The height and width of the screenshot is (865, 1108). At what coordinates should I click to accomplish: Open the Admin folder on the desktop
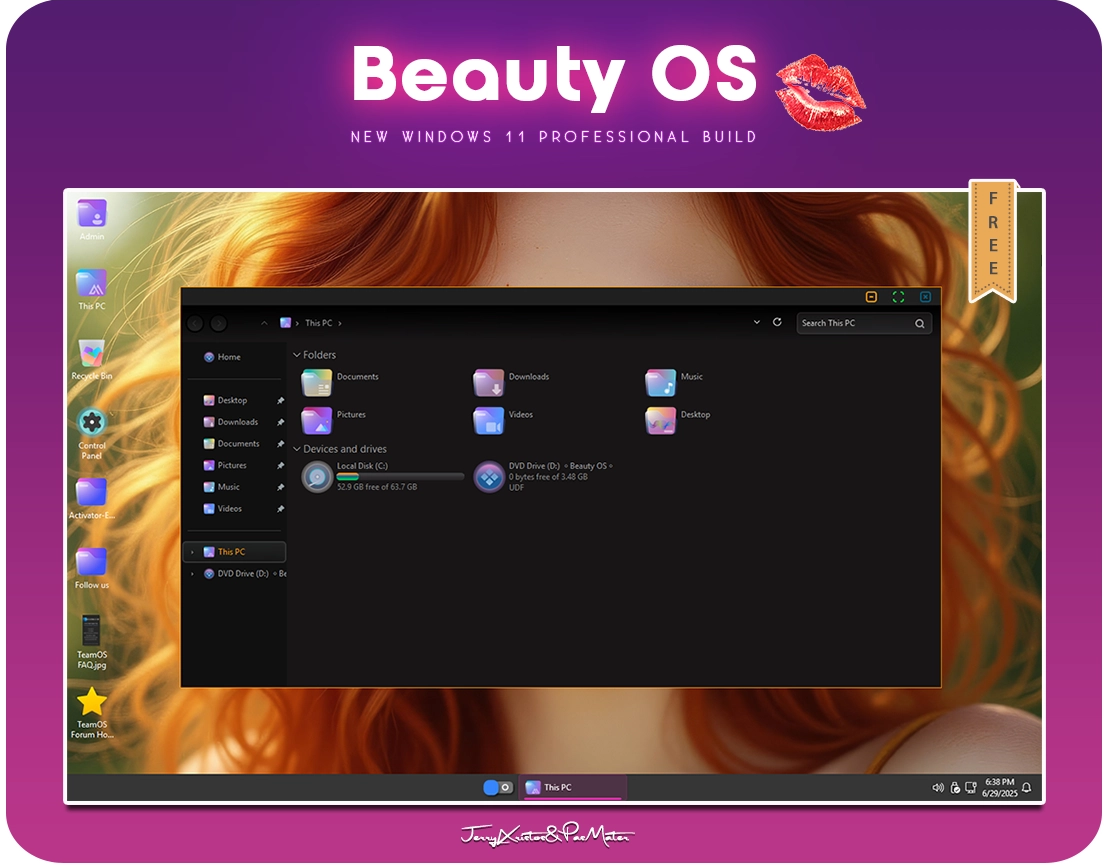tap(92, 218)
